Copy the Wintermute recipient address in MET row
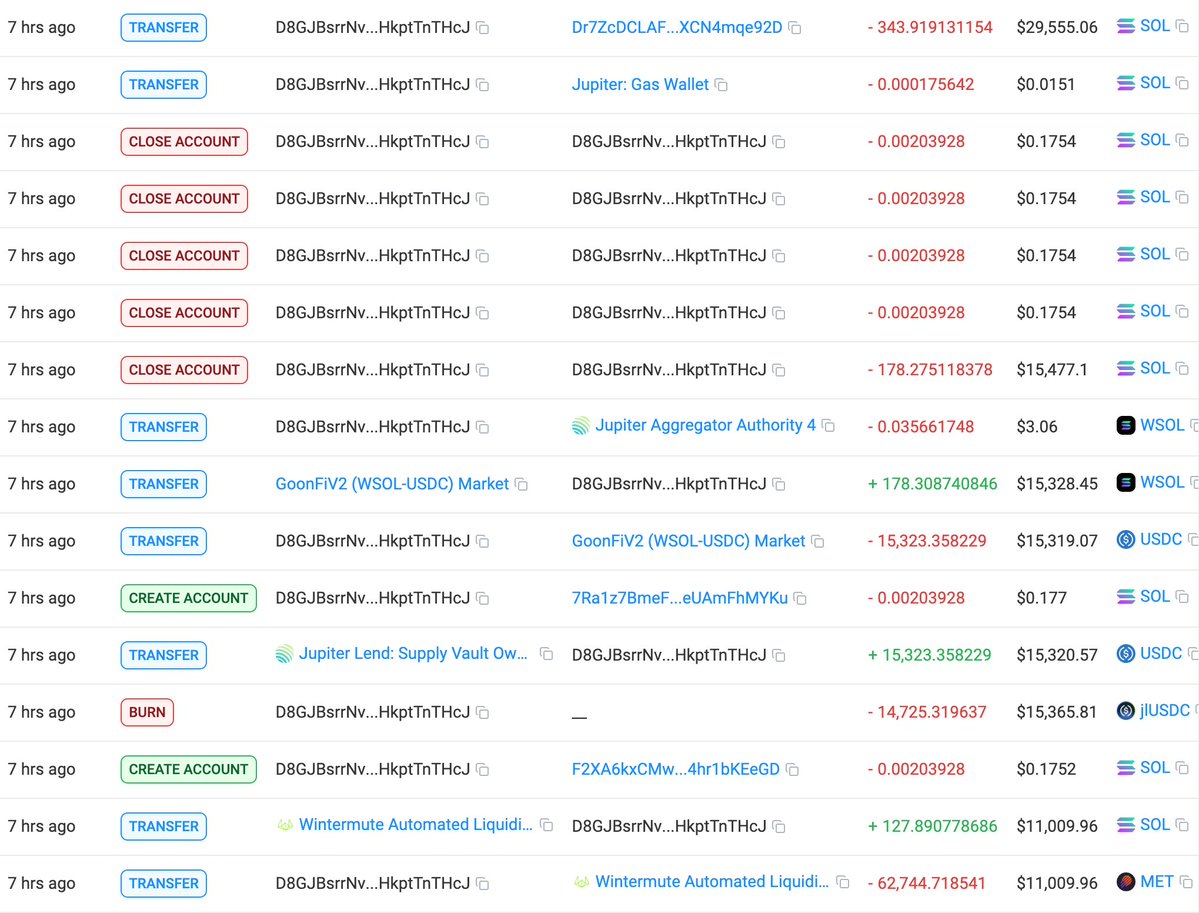1199x913 pixels. (x=843, y=882)
